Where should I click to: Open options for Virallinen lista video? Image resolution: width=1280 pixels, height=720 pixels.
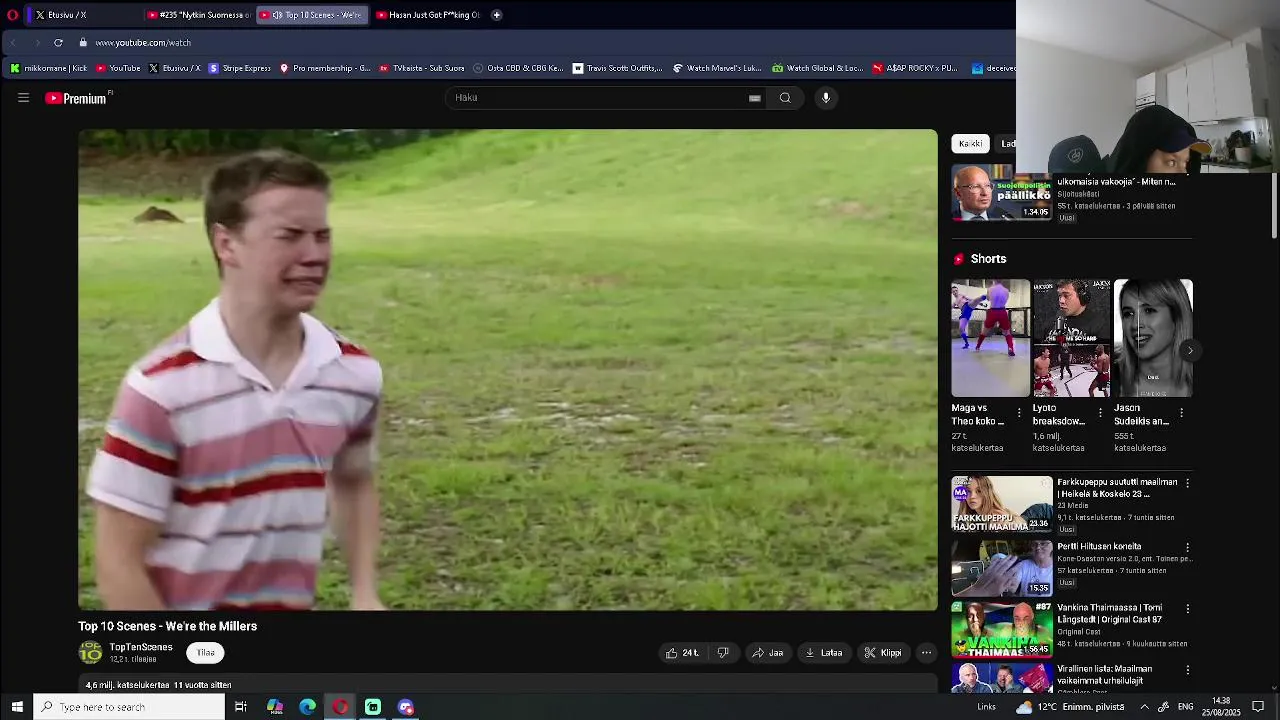tap(1187, 670)
